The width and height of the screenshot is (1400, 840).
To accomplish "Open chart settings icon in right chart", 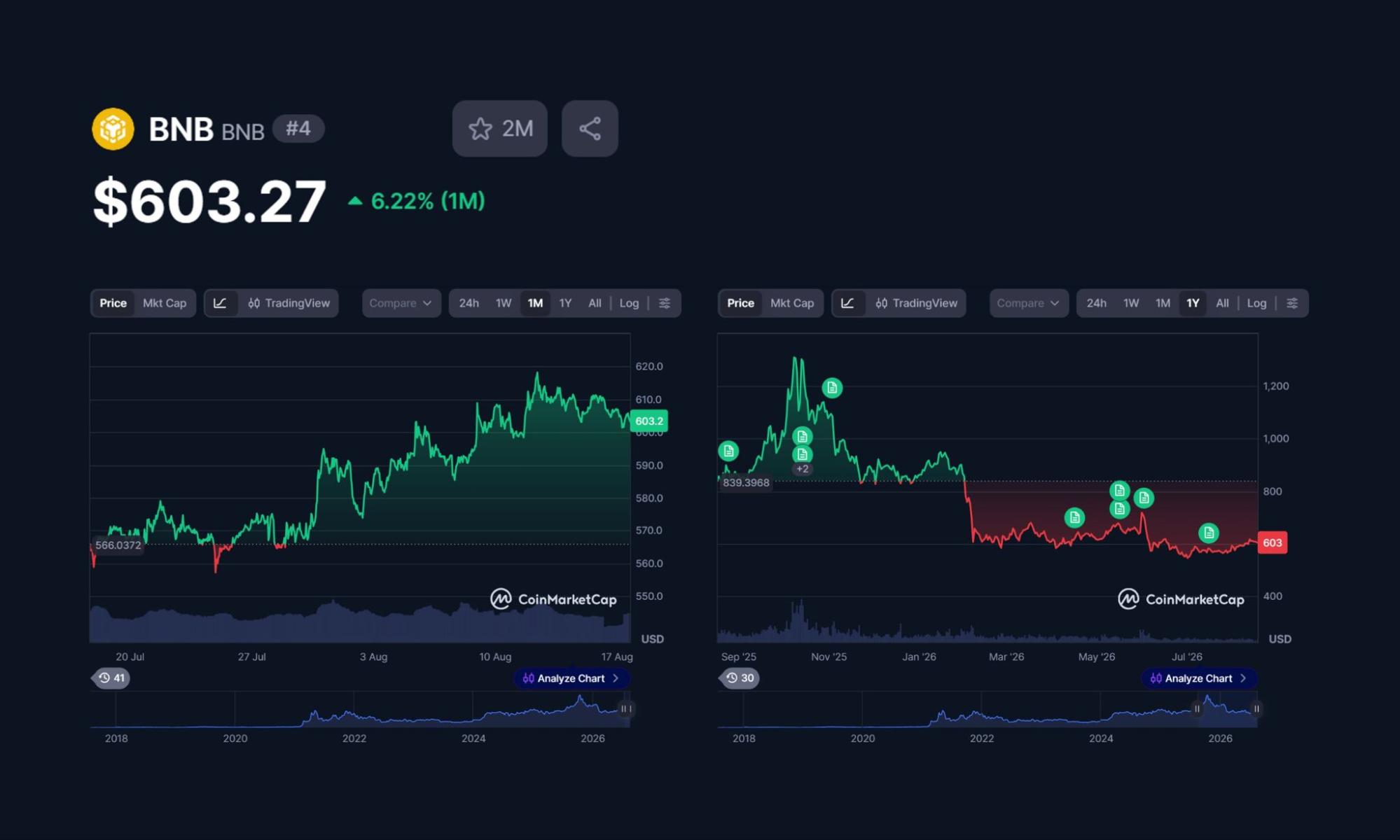I will pos(1292,303).
